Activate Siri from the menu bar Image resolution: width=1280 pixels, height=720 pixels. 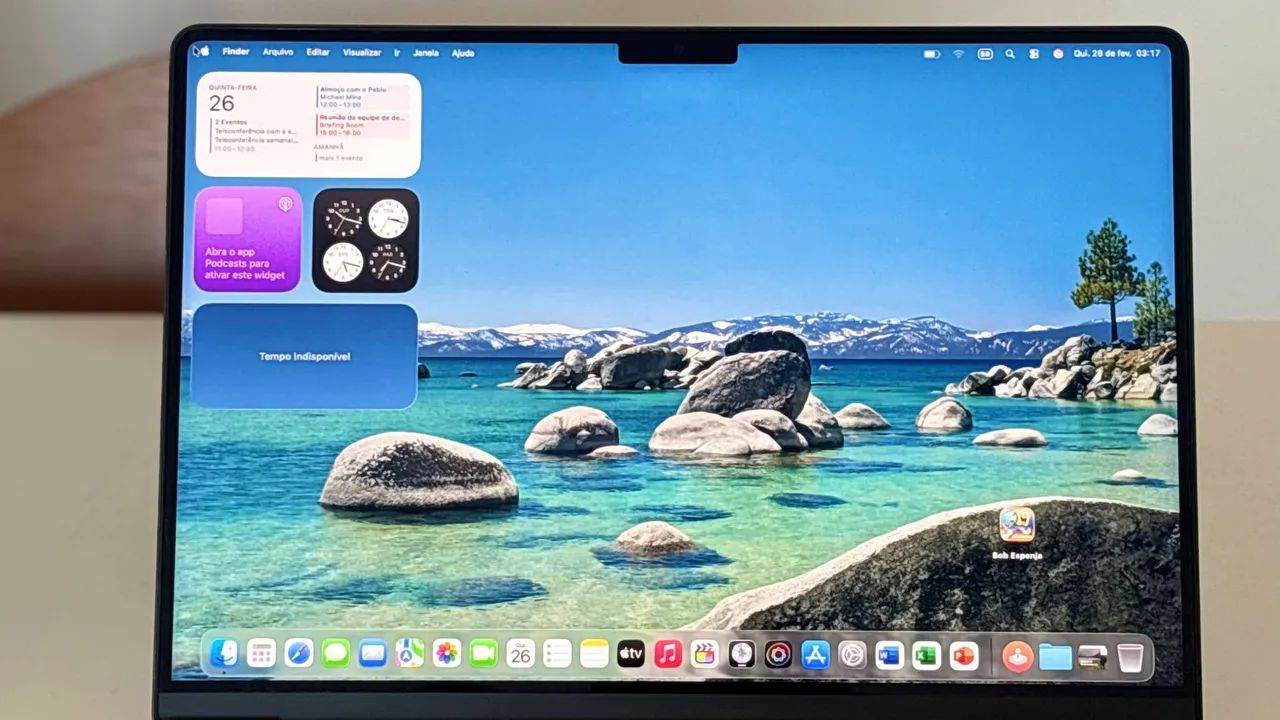1058,54
